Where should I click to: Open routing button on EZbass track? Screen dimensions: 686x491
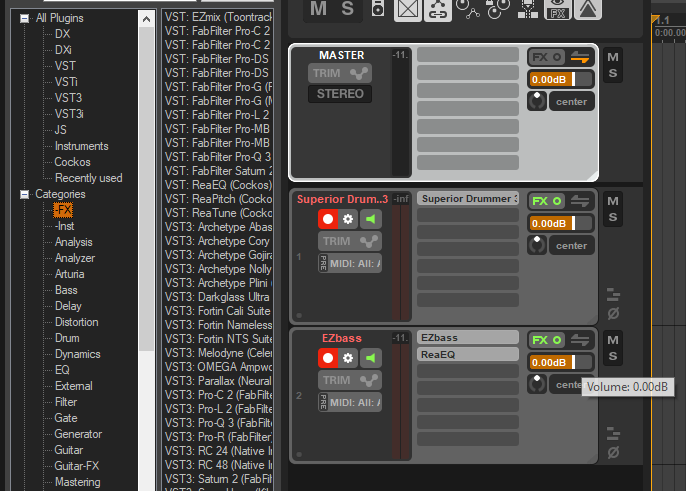580,340
